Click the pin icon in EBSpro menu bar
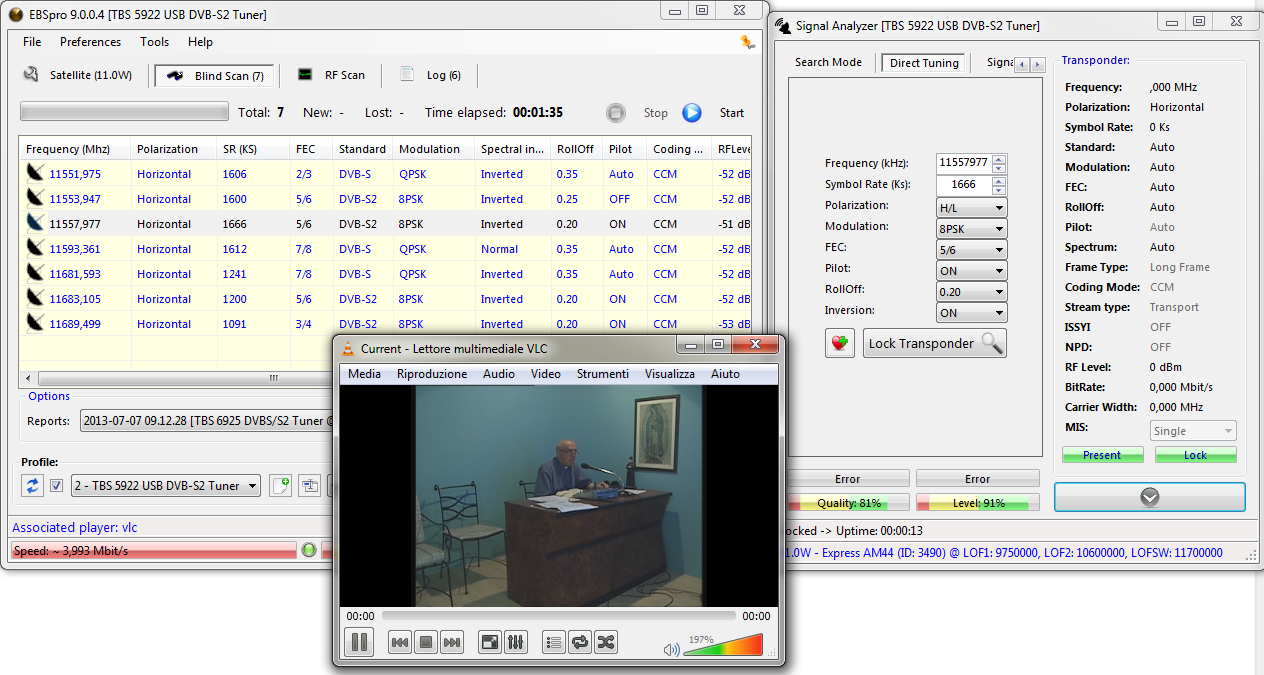Screen dimensions: 1264x675 (x=747, y=42)
